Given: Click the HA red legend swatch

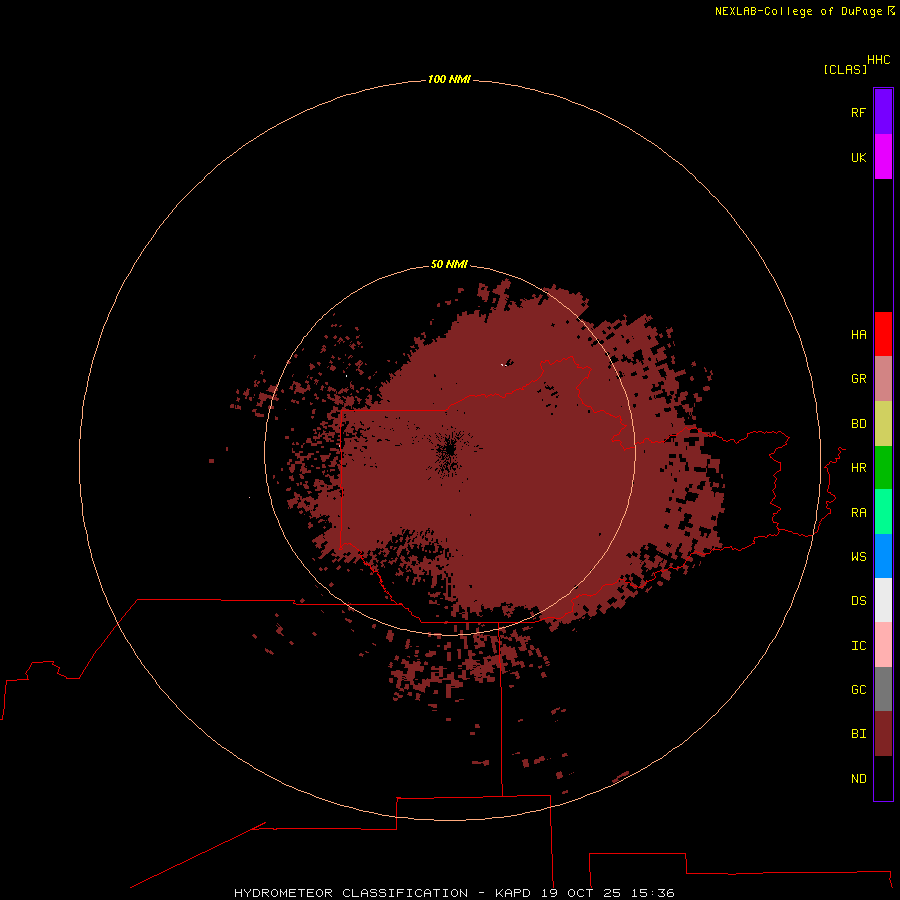Looking at the screenshot, I should pos(883,334).
